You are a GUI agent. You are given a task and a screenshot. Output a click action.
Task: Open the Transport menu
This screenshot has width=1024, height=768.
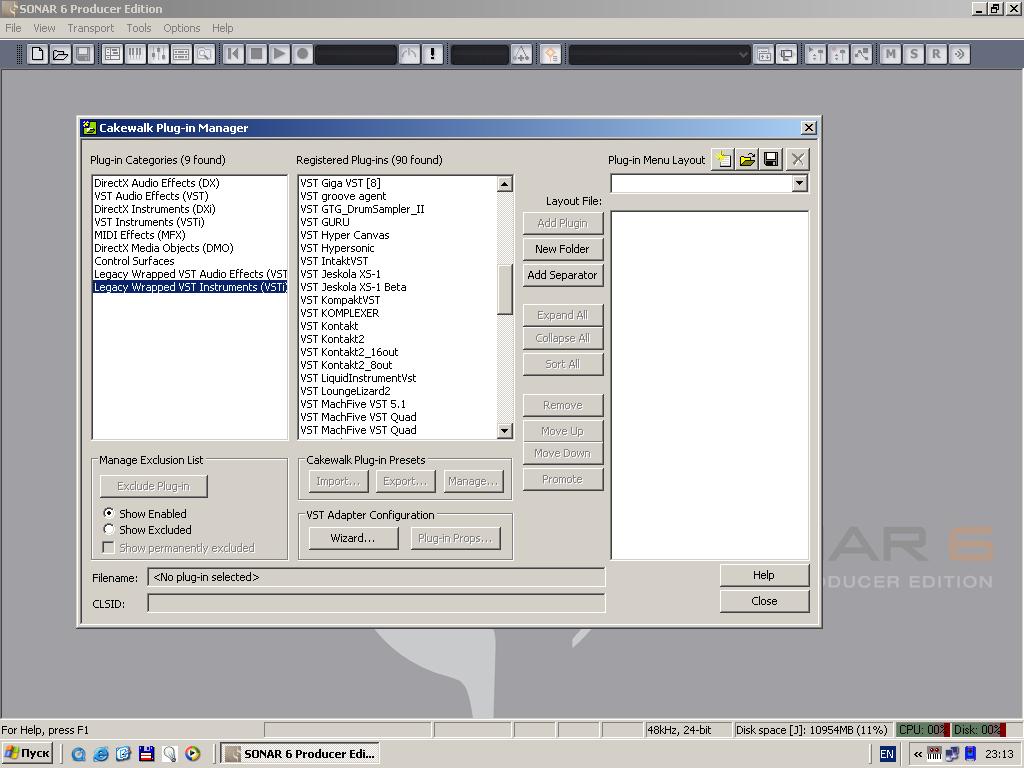[90, 28]
